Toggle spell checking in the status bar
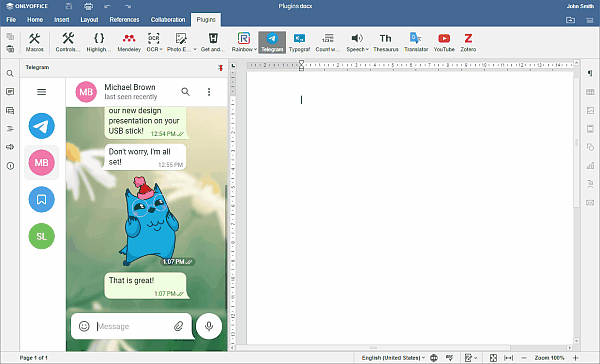Image resolution: width=600 pixels, height=364 pixels. tap(450, 358)
